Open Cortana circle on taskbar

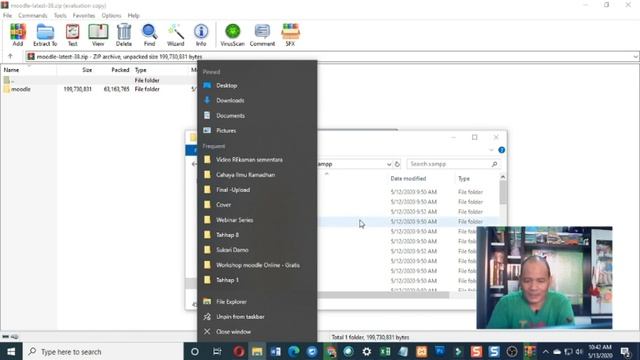point(195,351)
